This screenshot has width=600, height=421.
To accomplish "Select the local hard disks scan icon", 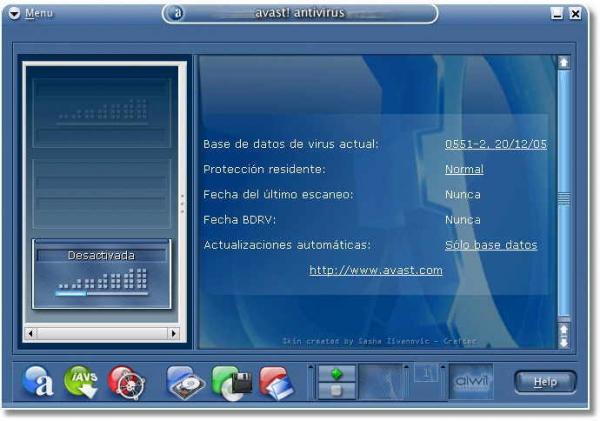I will pos(186,382).
